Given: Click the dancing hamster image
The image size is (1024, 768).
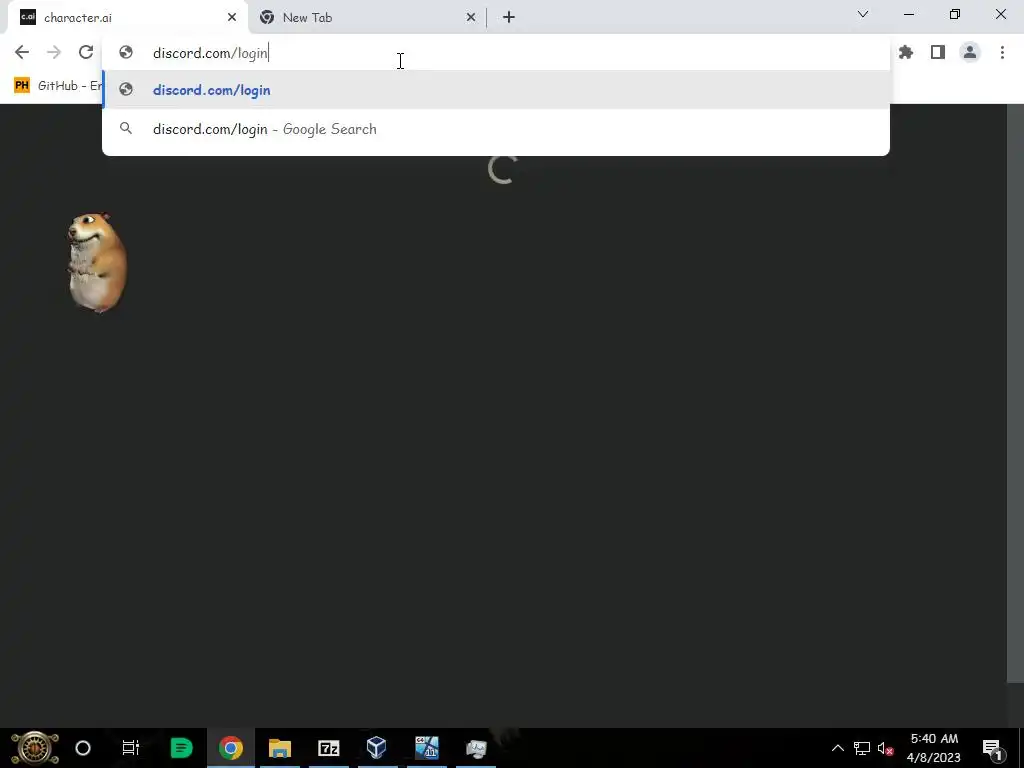Looking at the screenshot, I should 97,263.
